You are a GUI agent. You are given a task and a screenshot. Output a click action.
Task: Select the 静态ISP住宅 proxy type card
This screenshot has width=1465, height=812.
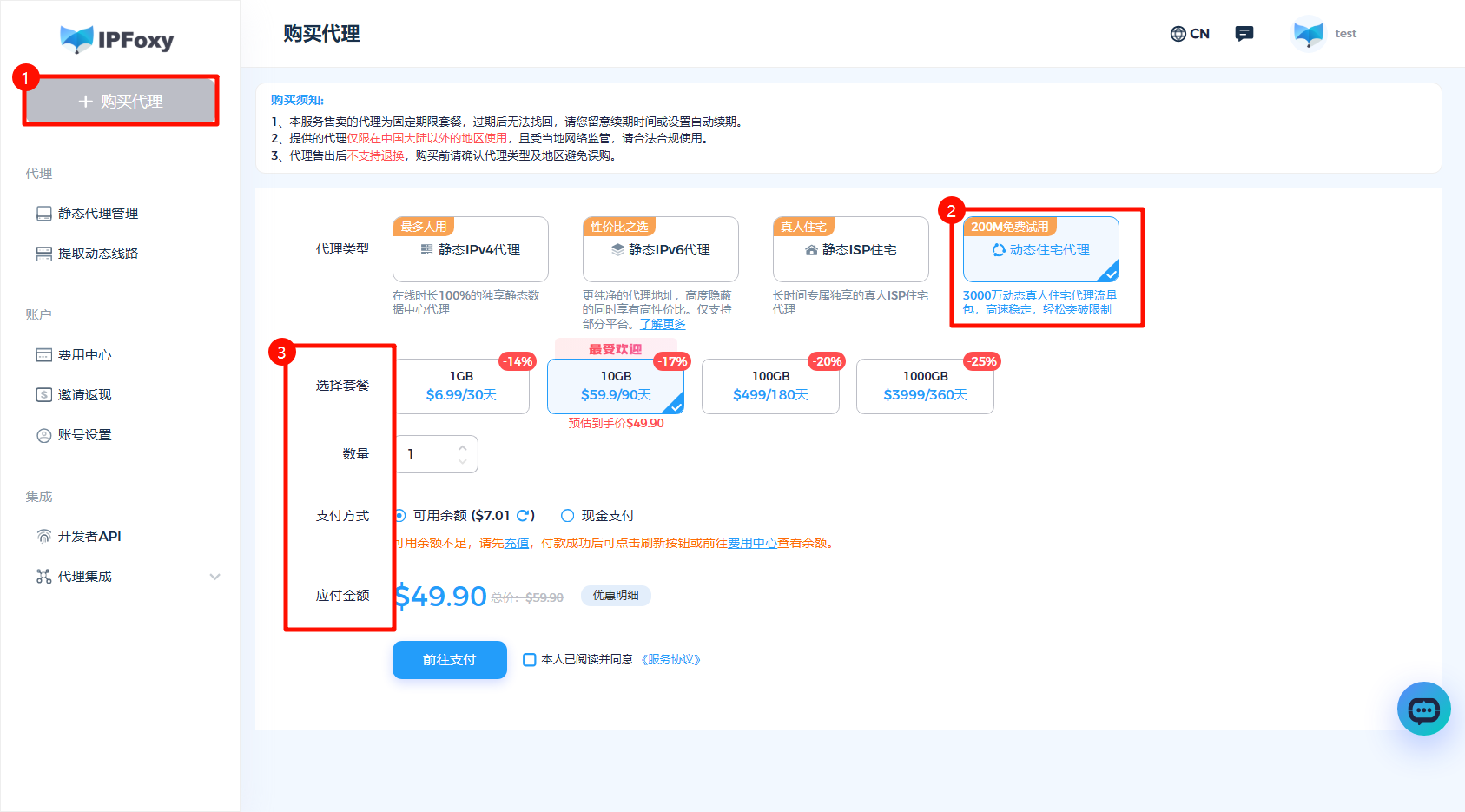[x=849, y=249]
